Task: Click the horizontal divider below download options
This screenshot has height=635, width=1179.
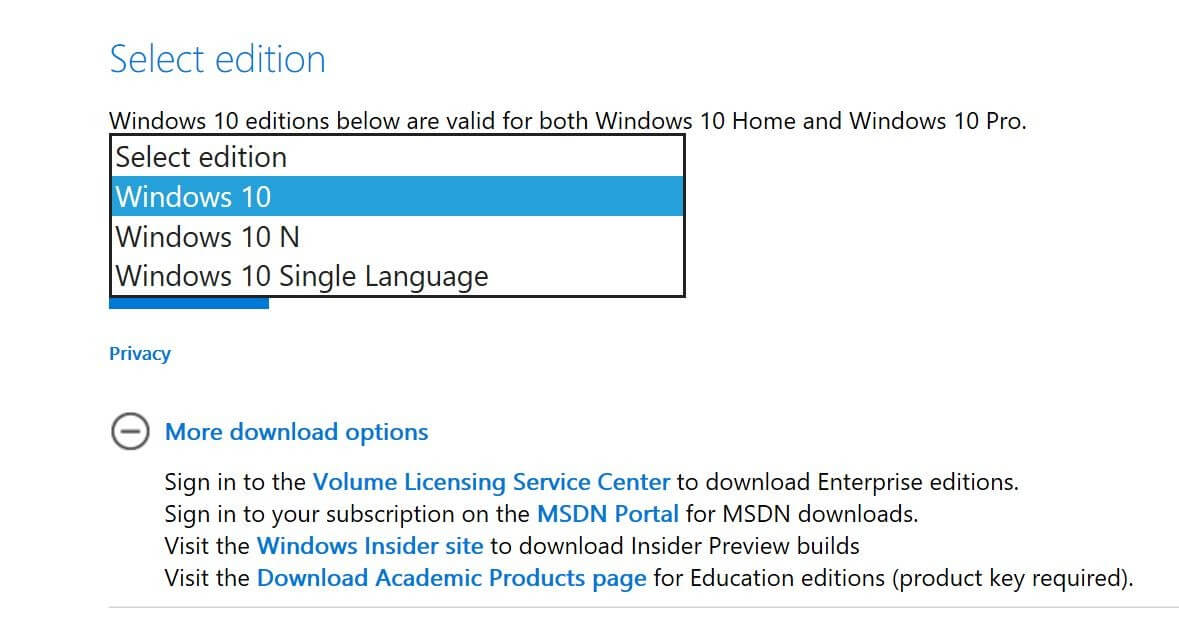Action: click(x=644, y=607)
